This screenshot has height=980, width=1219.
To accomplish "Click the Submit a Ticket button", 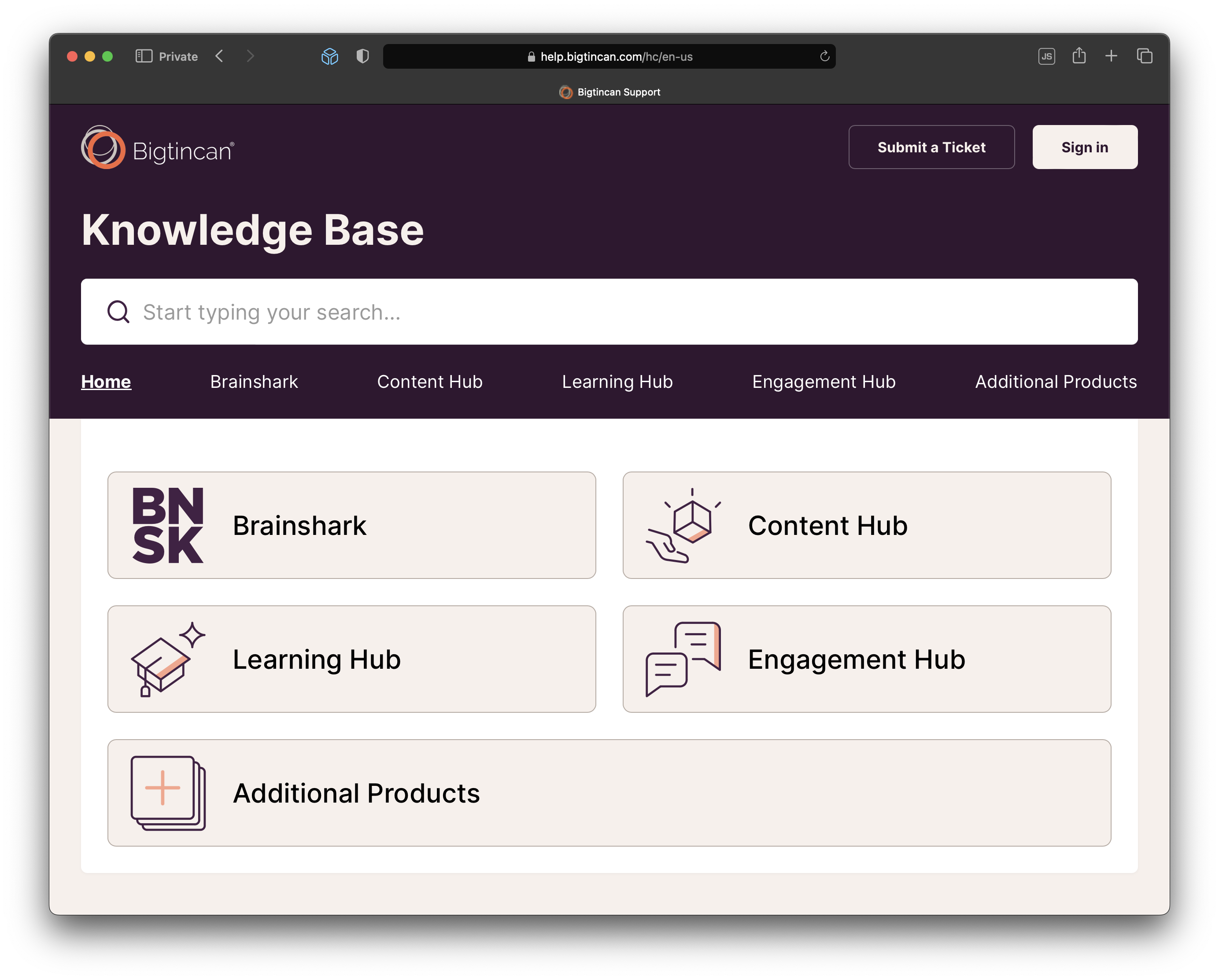I will pos(931,147).
